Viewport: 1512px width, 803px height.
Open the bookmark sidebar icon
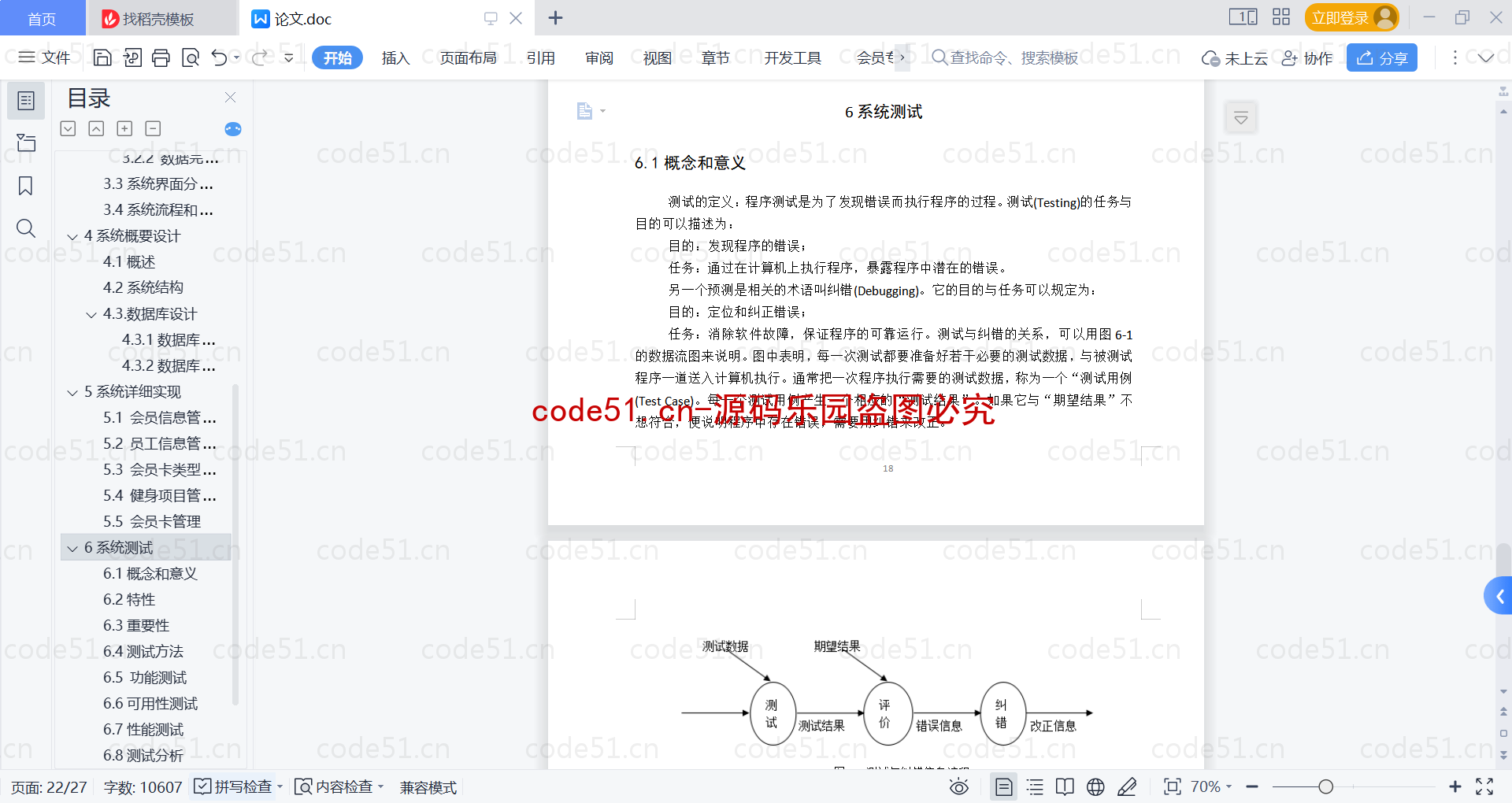point(26,186)
